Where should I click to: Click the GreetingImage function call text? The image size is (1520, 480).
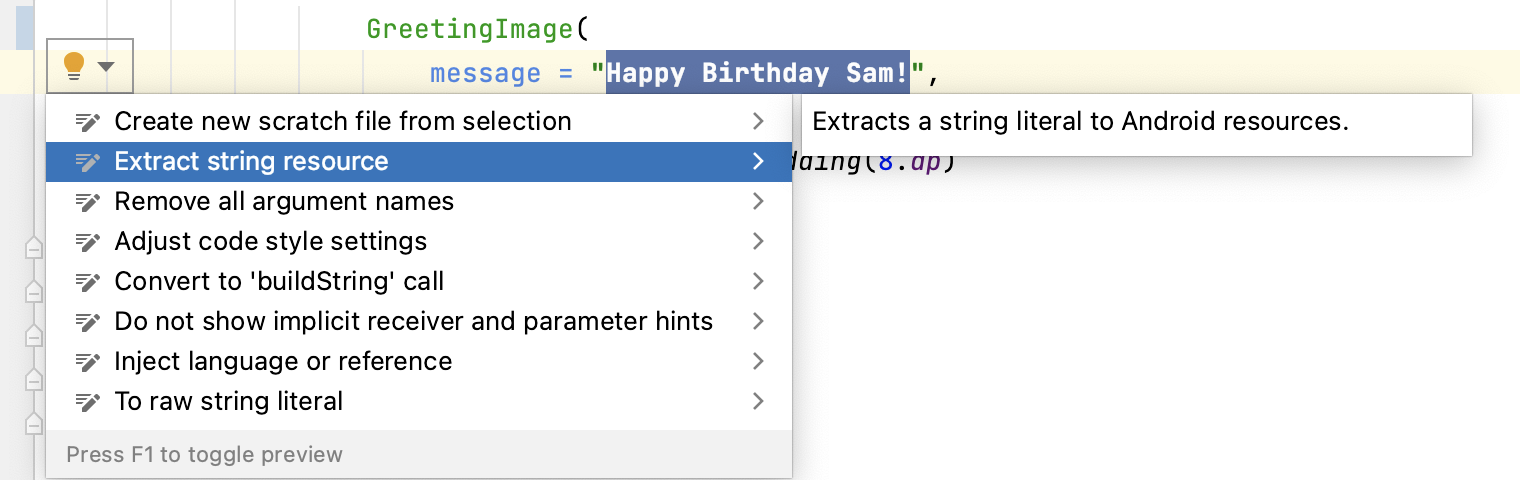coord(469,29)
